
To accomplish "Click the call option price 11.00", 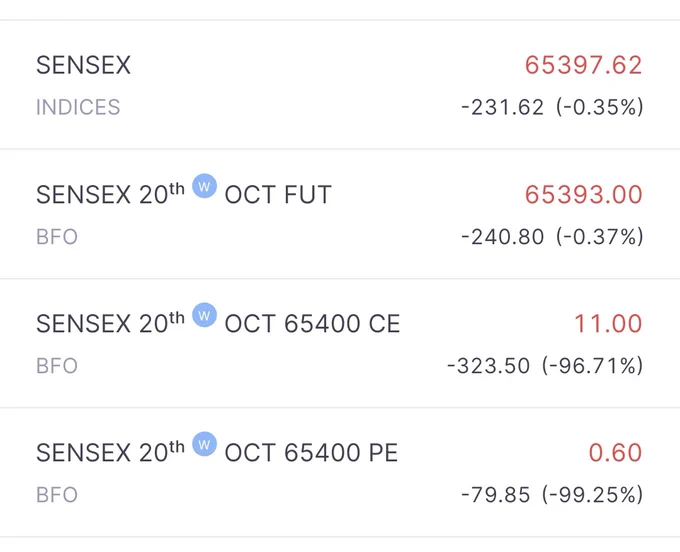I will [608, 323].
